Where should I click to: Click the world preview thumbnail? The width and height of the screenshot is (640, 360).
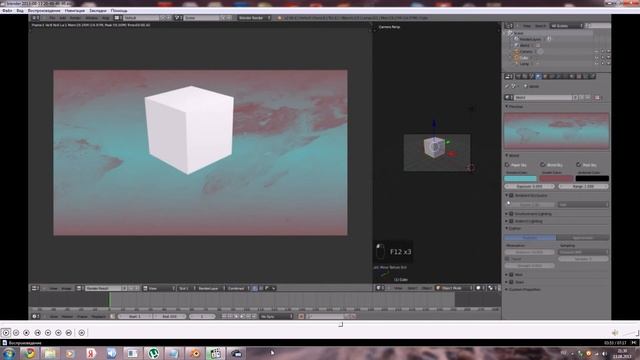pyautogui.click(x=556, y=131)
